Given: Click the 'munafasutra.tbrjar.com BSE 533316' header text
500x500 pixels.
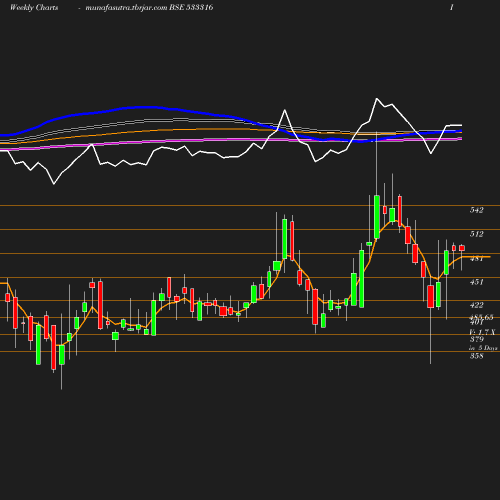Looking at the screenshot, I should point(149,8).
